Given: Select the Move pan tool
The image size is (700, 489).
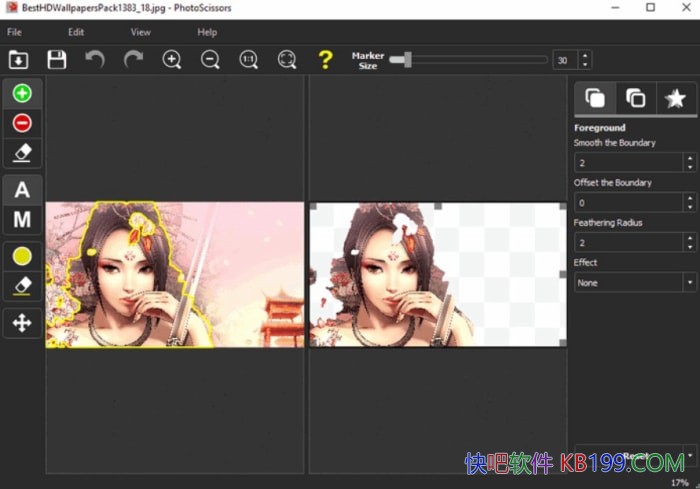Looking at the screenshot, I should (22, 322).
